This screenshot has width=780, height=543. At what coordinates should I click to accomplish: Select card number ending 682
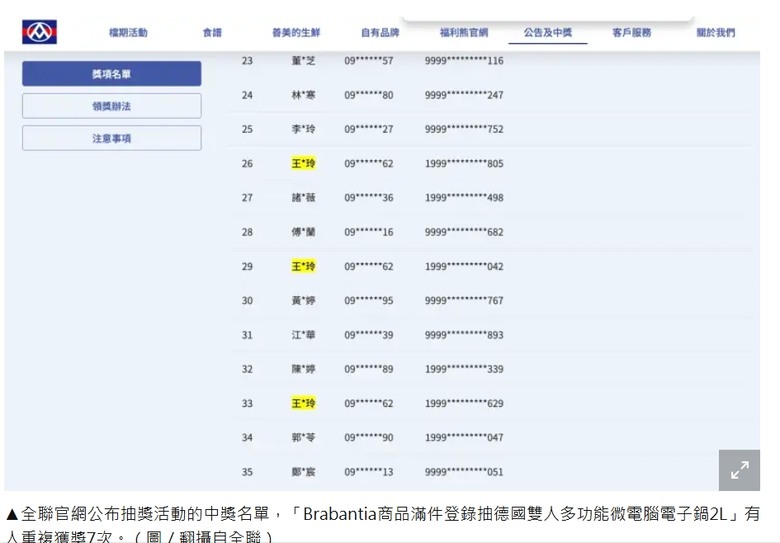tap(464, 232)
